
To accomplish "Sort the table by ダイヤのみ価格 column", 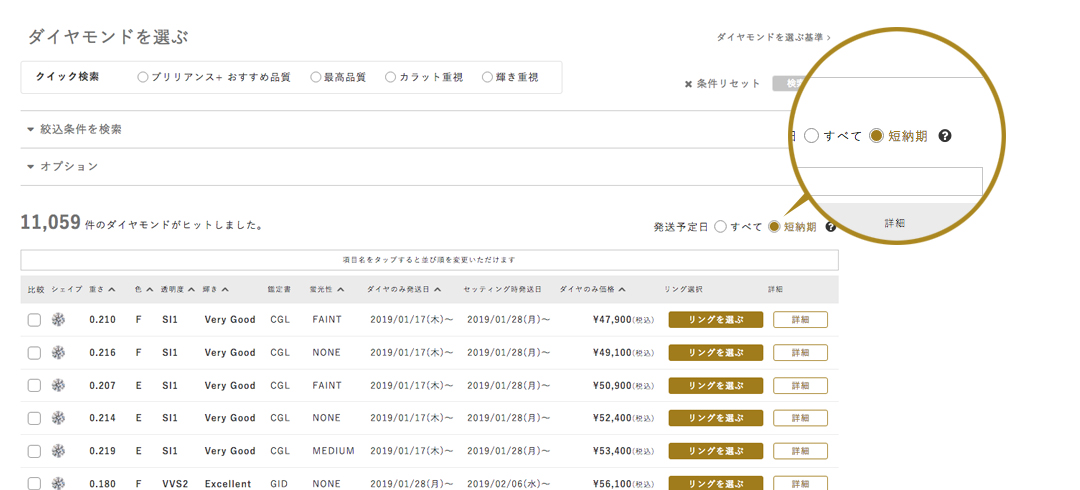I will point(592,289).
